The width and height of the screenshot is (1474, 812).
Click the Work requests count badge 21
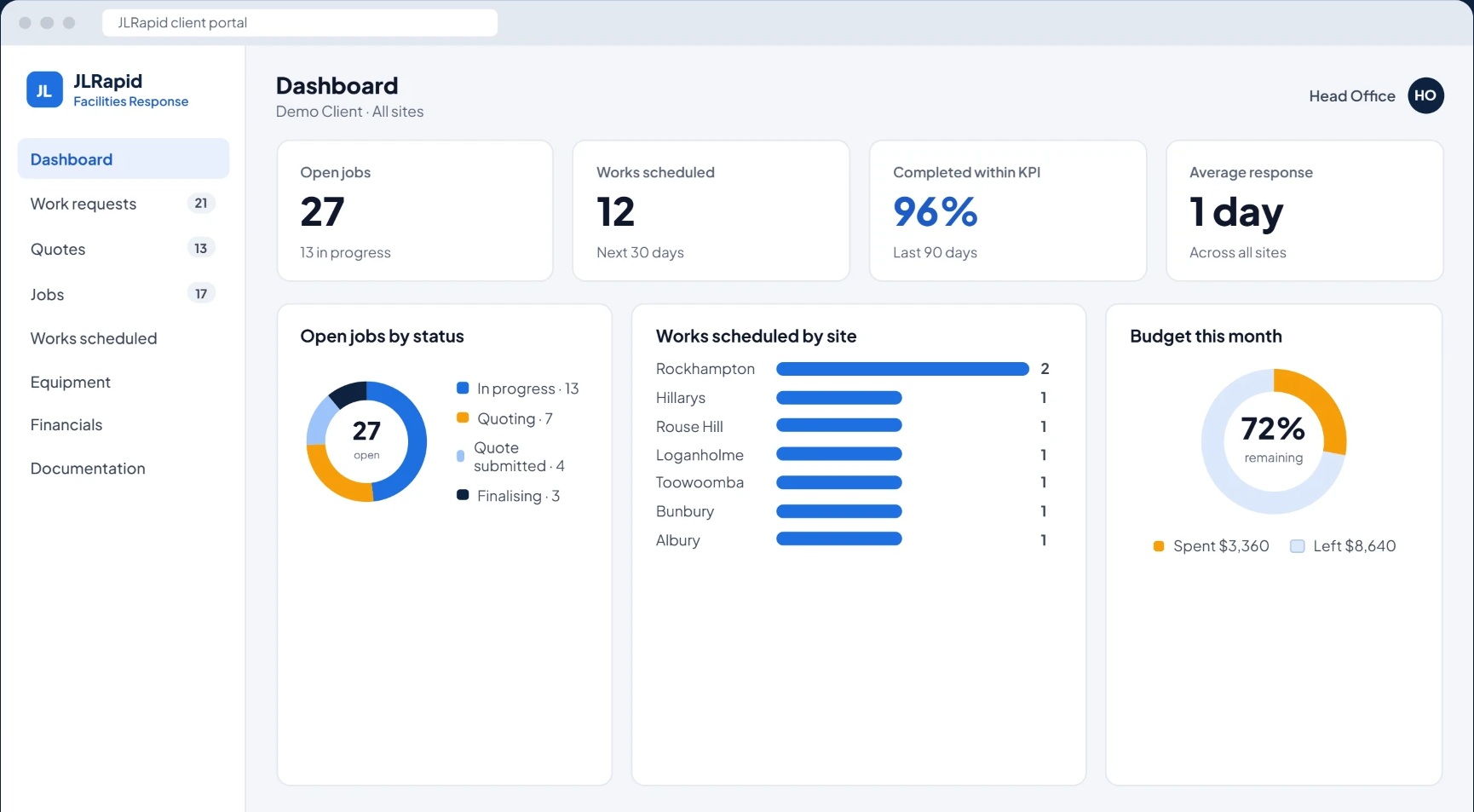tap(201, 203)
